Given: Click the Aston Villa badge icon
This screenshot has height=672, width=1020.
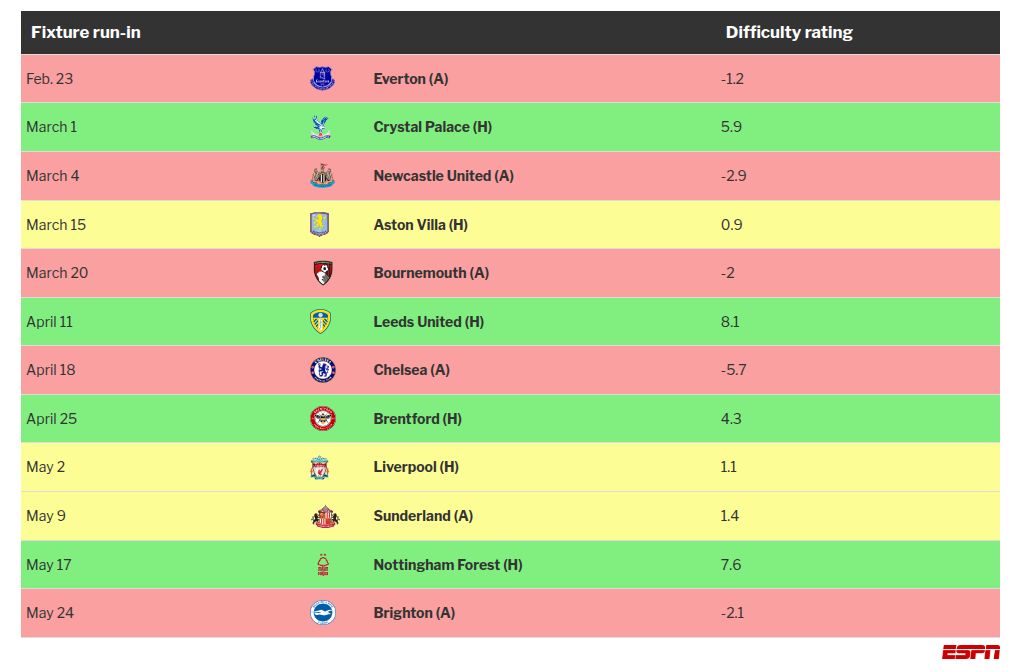Looking at the screenshot, I should (x=320, y=225).
